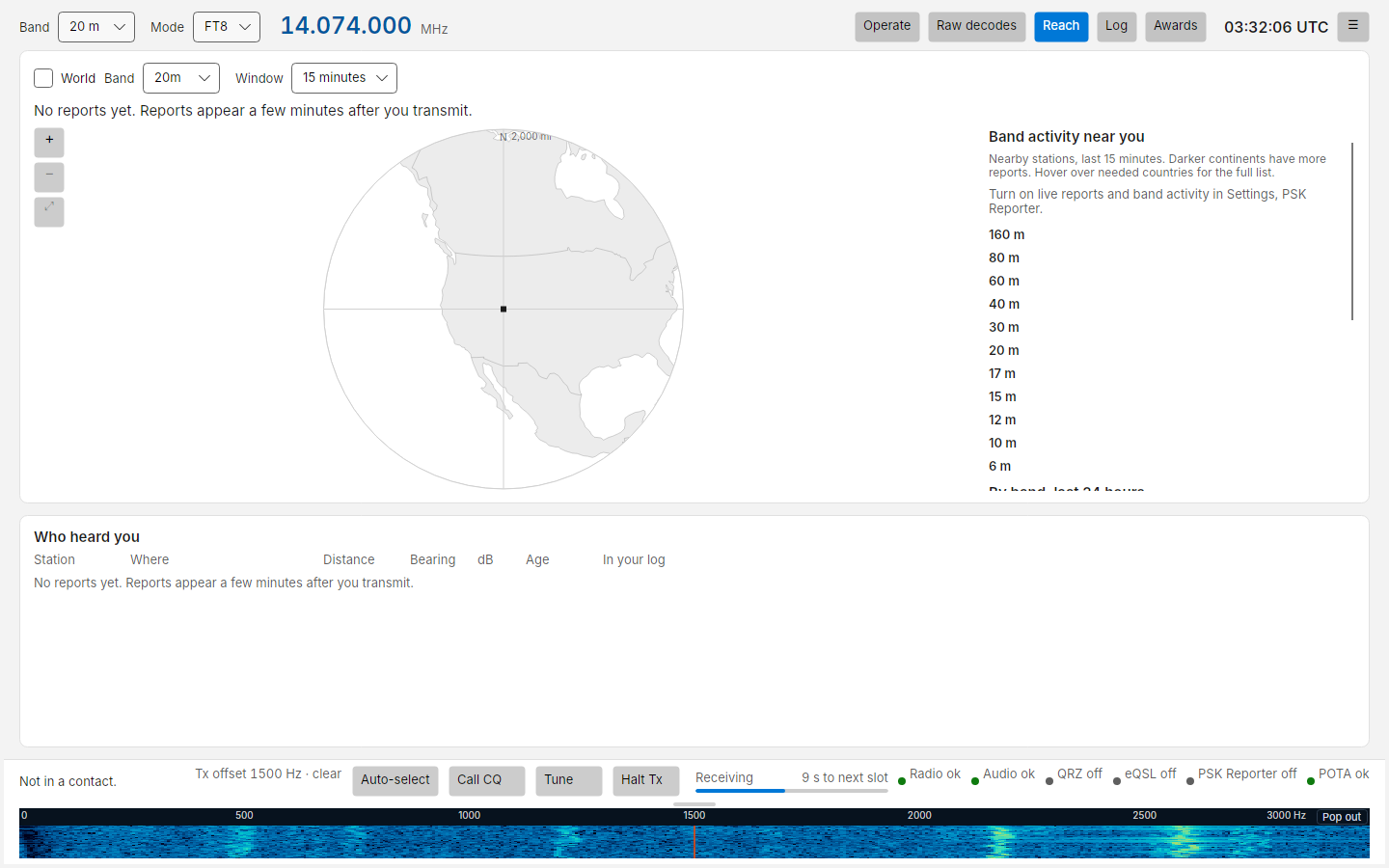Click the Band activity panel scrollbar
Screen dimensions: 1389x868
tap(1352, 231)
